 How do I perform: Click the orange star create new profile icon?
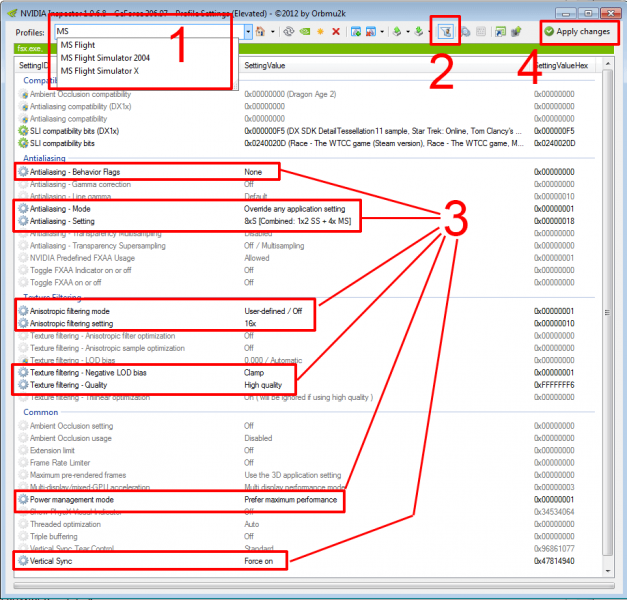tap(320, 31)
